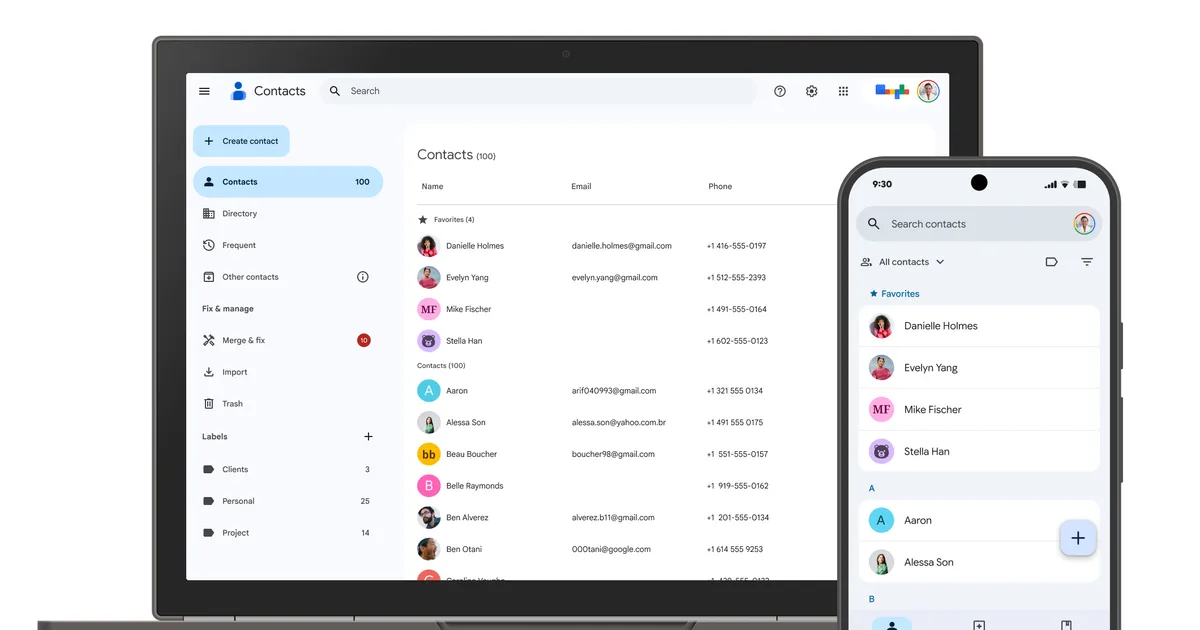Tap the label icon next to the filter
Screen dimensions: 1200x630
(x=1051, y=261)
